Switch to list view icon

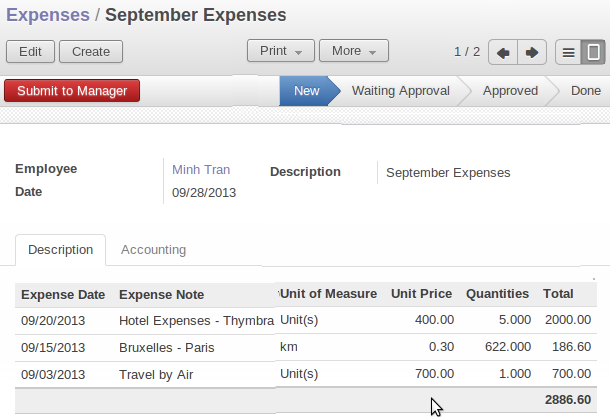[568, 52]
